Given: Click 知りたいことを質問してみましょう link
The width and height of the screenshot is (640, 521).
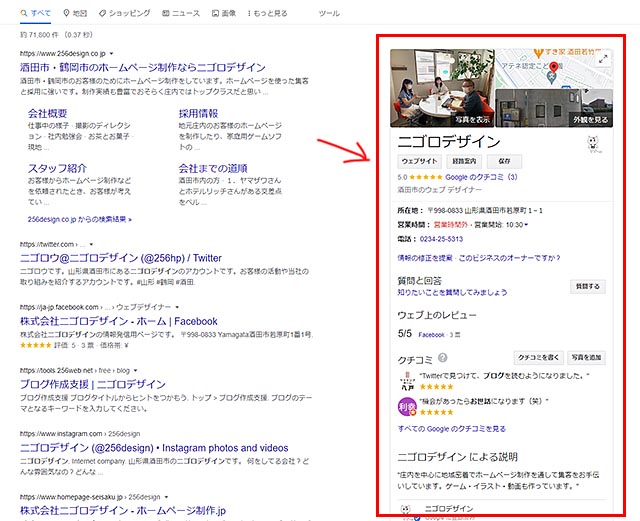Looking at the screenshot, I should (452, 292).
